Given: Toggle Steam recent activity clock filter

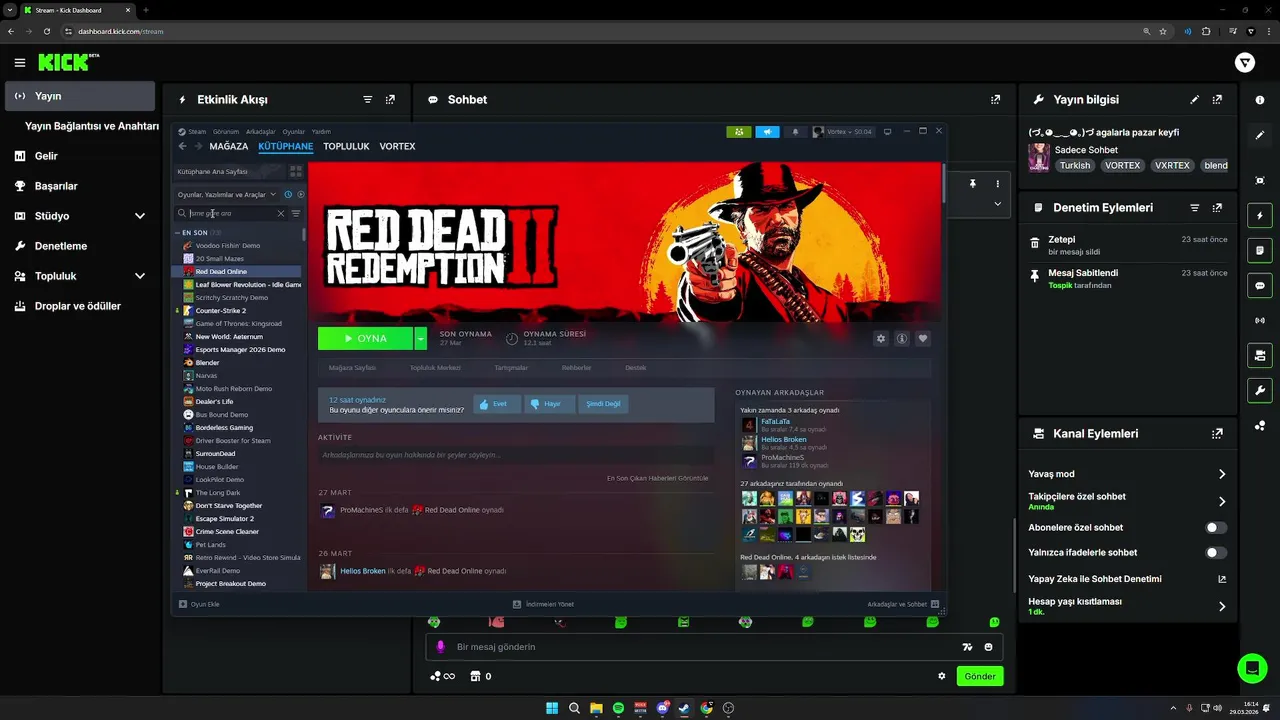Looking at the screenshot, I should click(288, 195).
